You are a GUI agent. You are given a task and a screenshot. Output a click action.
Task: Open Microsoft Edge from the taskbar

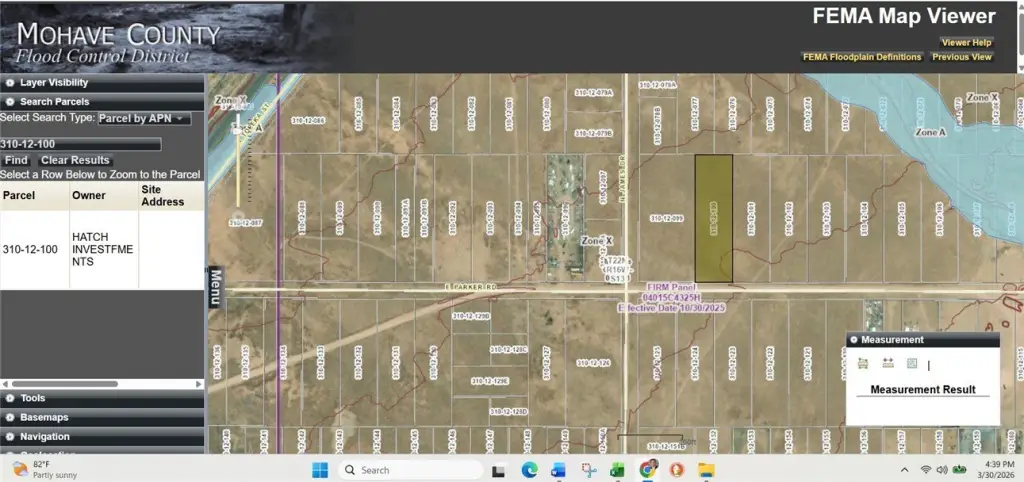(529, 469)
